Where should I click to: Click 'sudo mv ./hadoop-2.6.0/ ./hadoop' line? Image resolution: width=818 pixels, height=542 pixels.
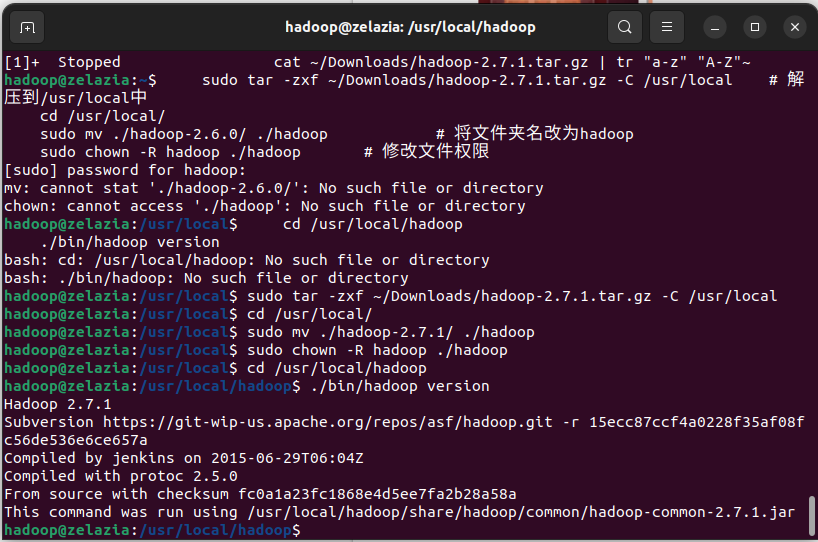coord(184,134)
